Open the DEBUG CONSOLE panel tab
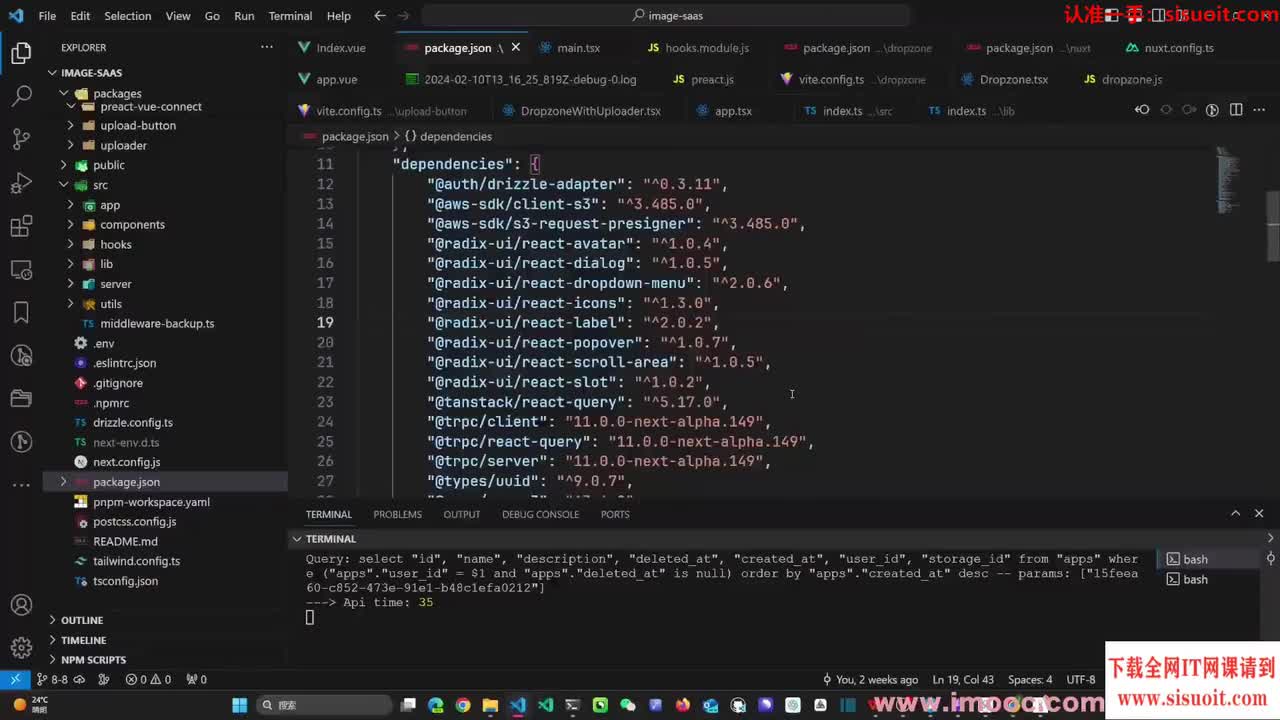Screen dimensions: 1280x720 pos(540,514)
